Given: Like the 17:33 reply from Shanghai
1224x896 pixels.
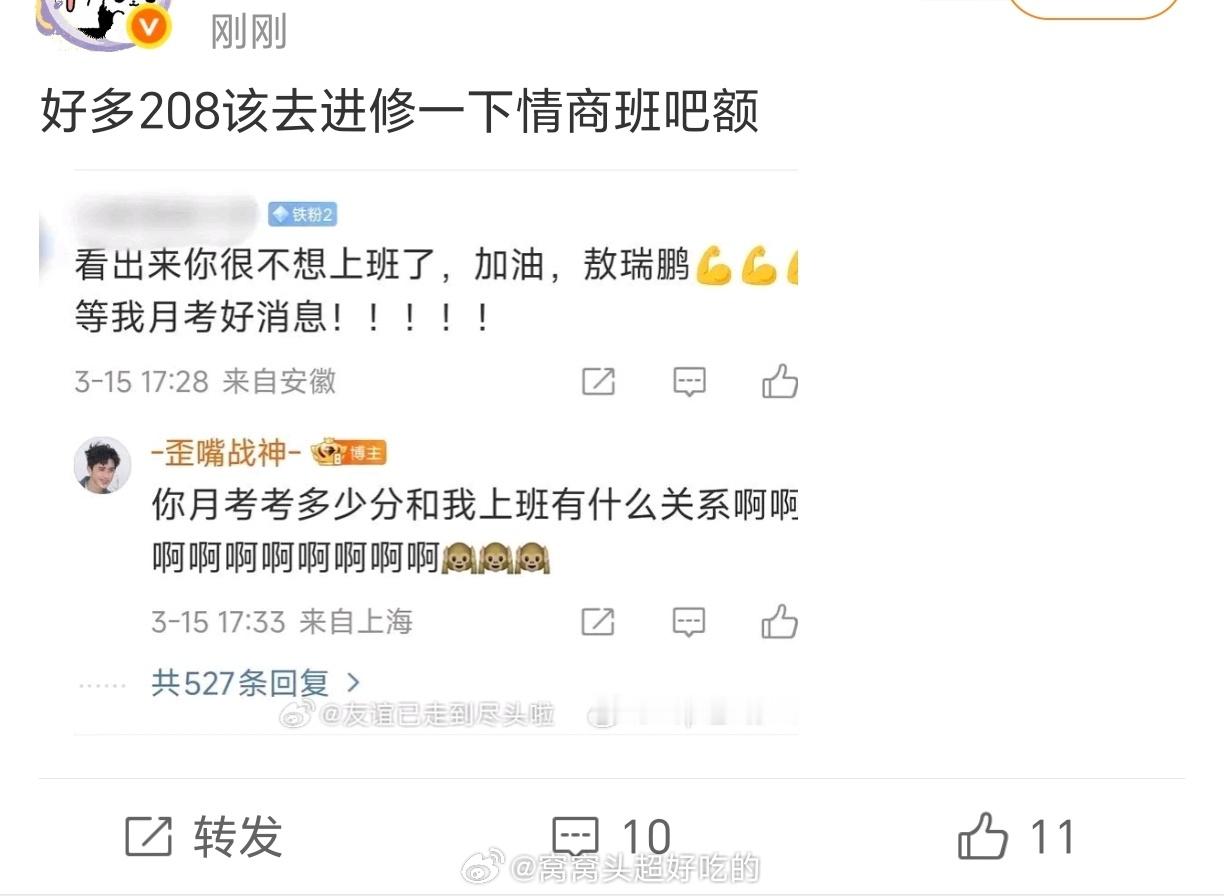Looking at the screenshot, I should pos(780,622).
